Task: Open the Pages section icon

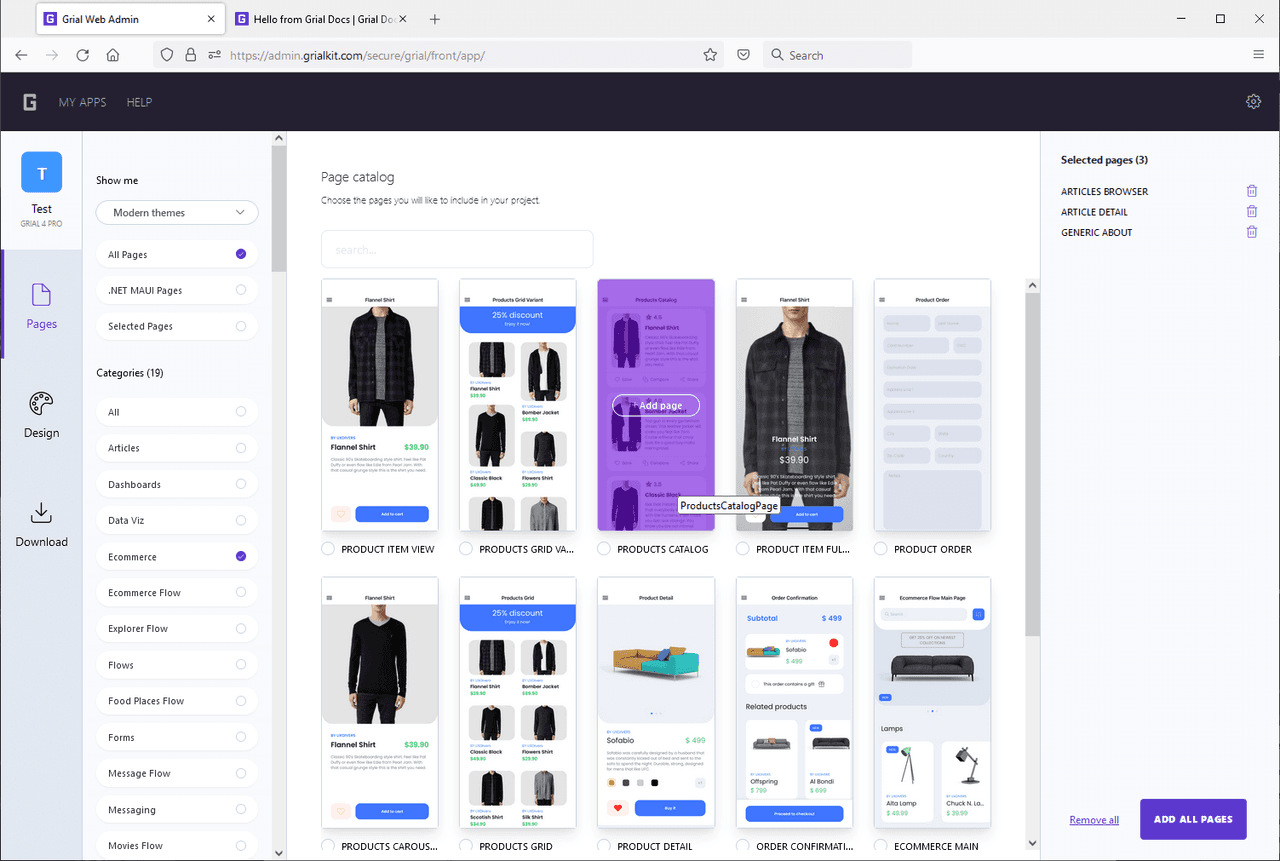Action: tap(41, 295)
